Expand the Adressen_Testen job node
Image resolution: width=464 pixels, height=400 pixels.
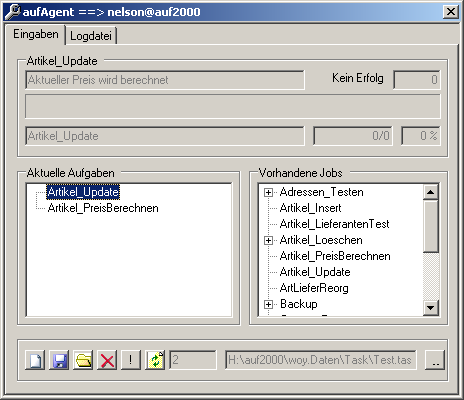tap(268, 192)
